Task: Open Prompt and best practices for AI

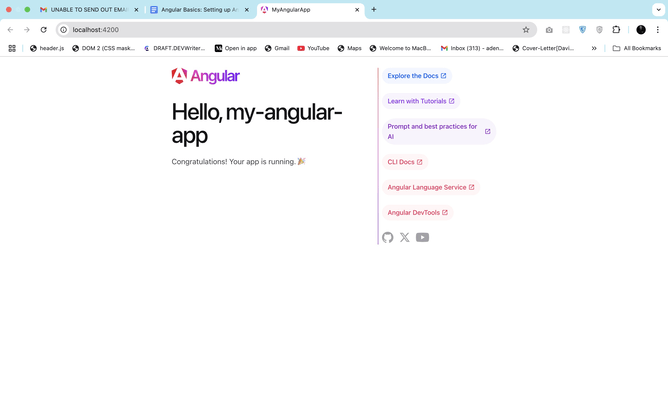Action: coord(439,132)
